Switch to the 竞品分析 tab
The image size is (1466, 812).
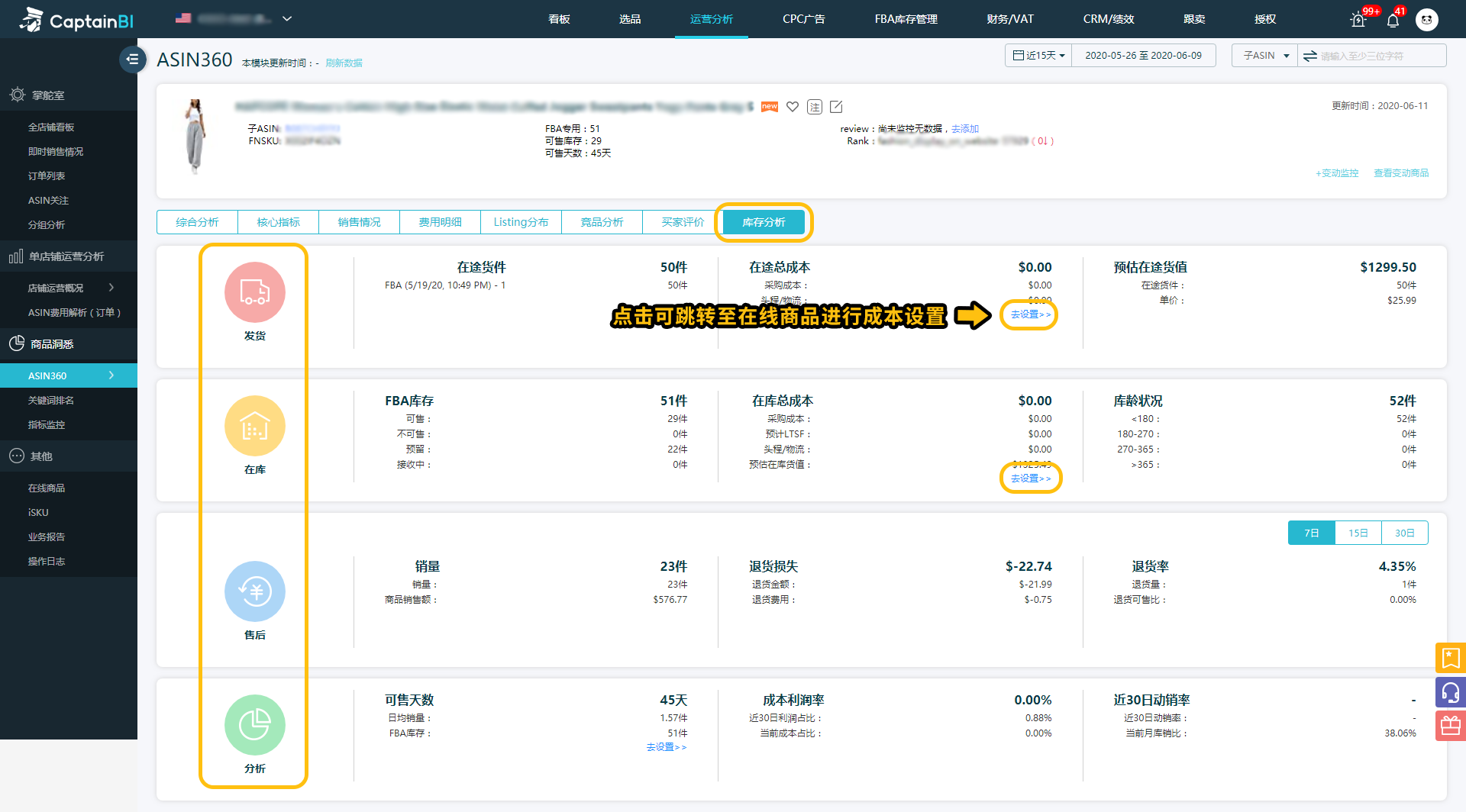click(x=602, y=222)
